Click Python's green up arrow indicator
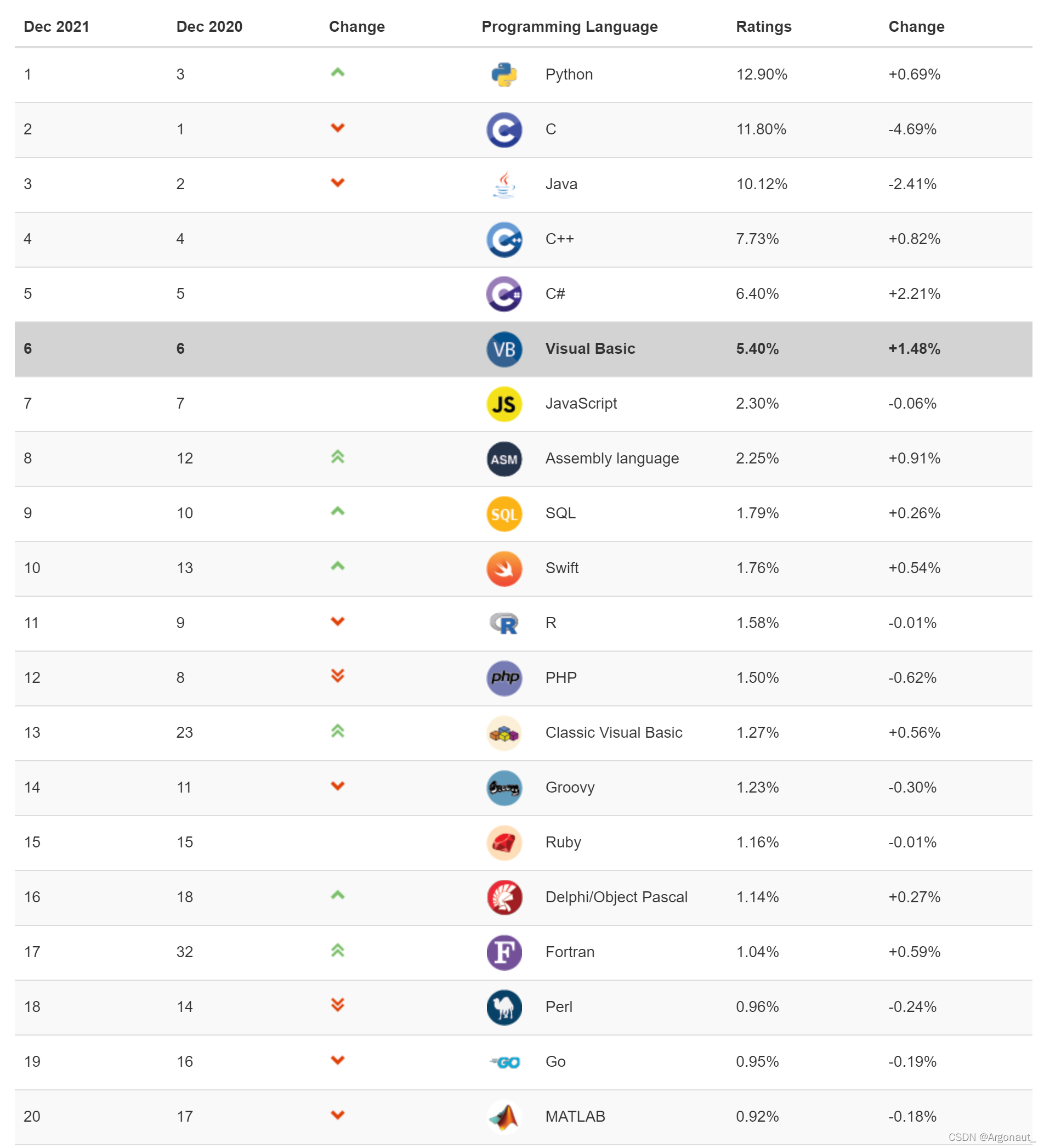 pos(338,72)
